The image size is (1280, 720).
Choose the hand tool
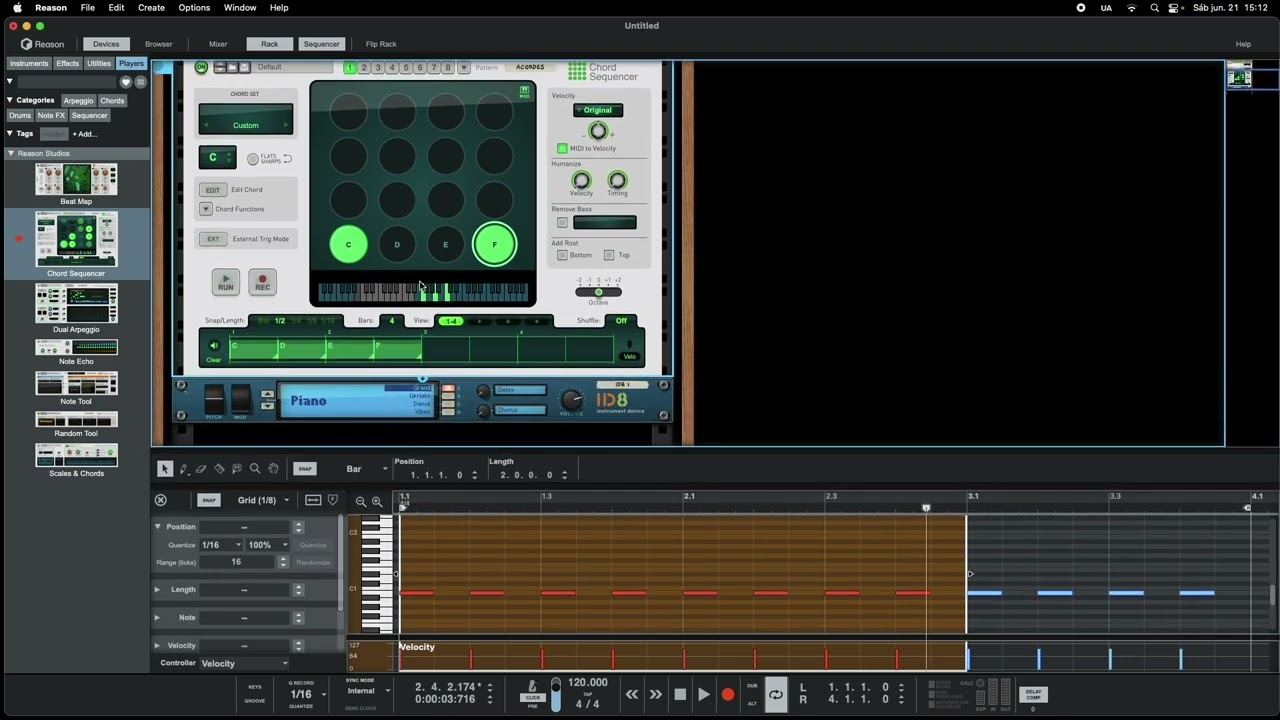pos(273,469)
